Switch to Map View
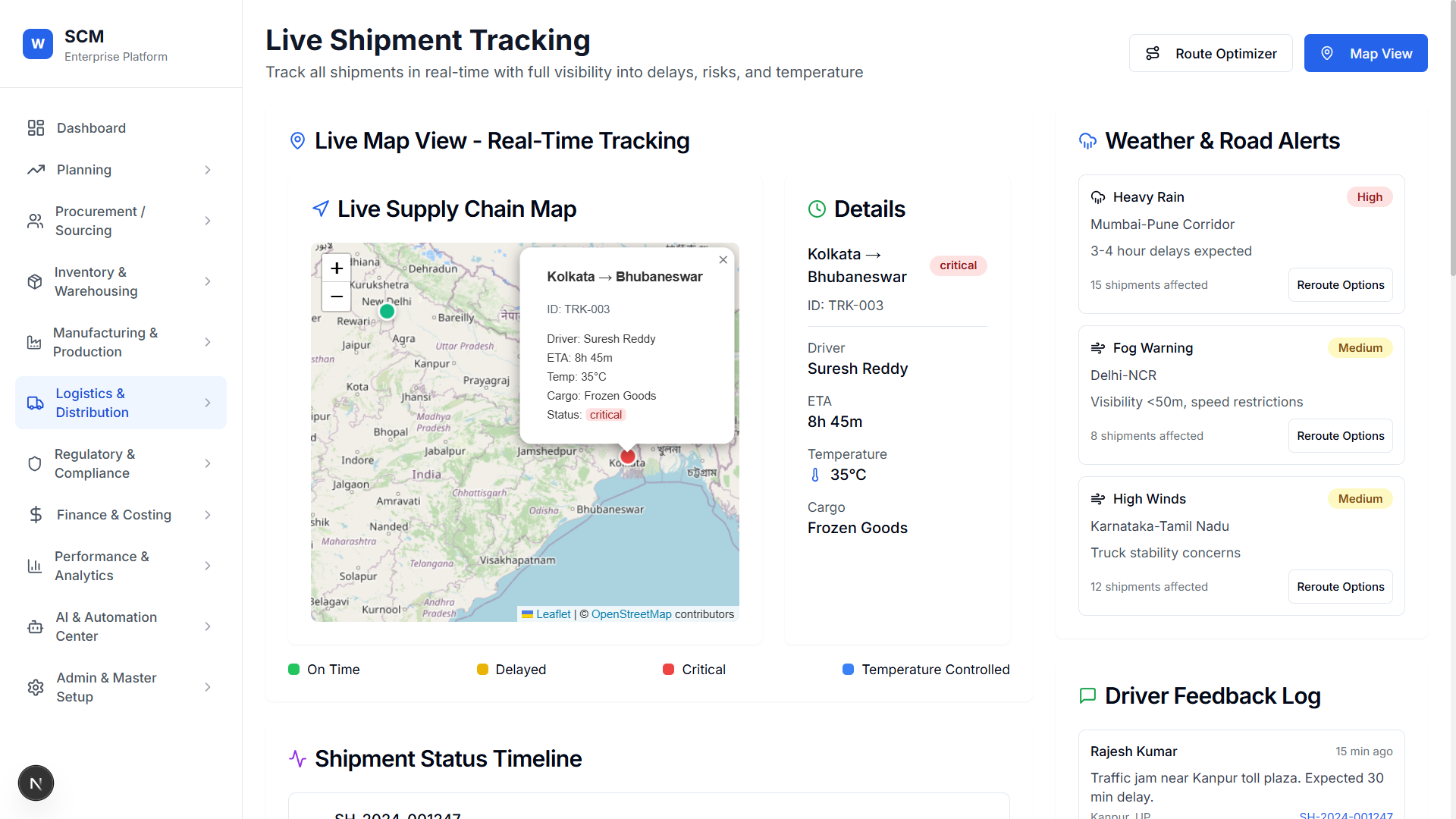 coord(1365,53)
